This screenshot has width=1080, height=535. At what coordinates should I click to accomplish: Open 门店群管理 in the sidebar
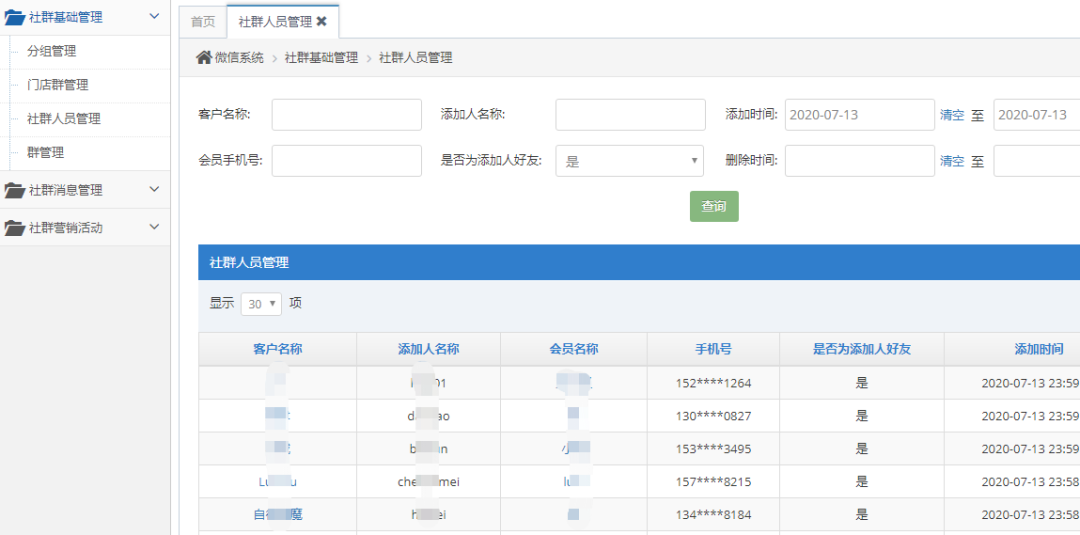pyautogui.click(x=58, y=85)
